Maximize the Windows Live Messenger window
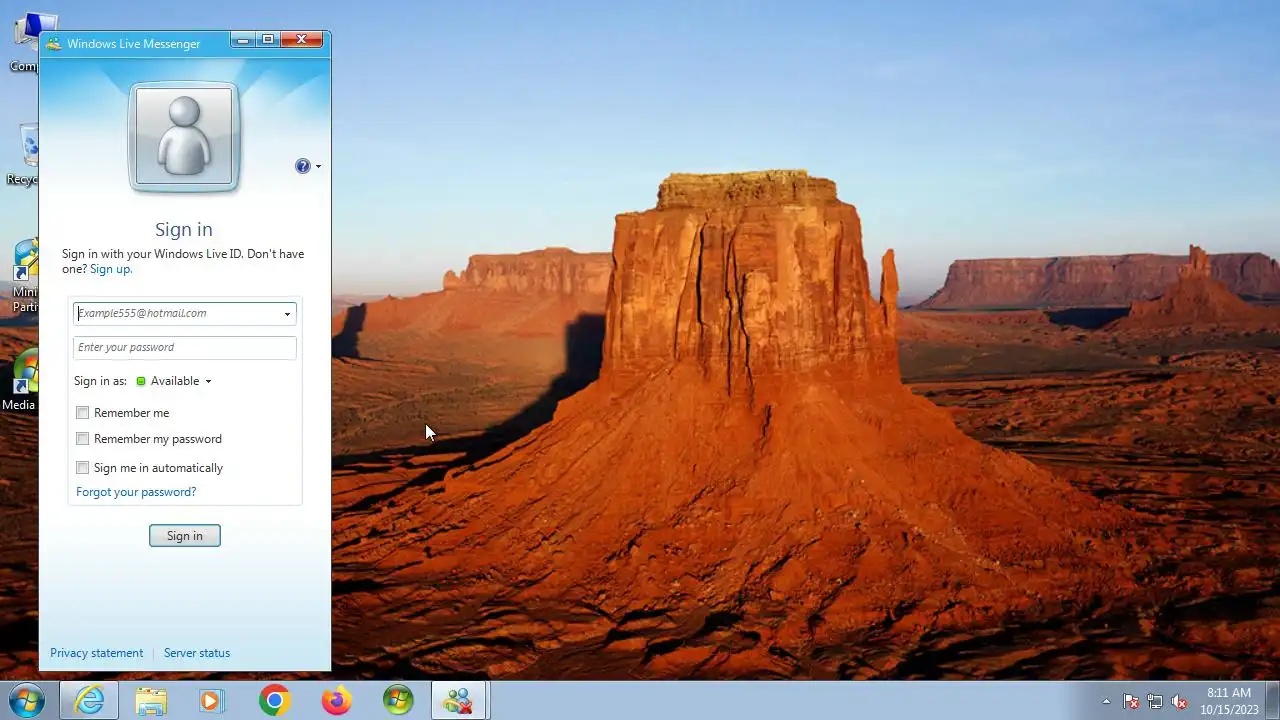1280x720 pixels. point(268,40)
